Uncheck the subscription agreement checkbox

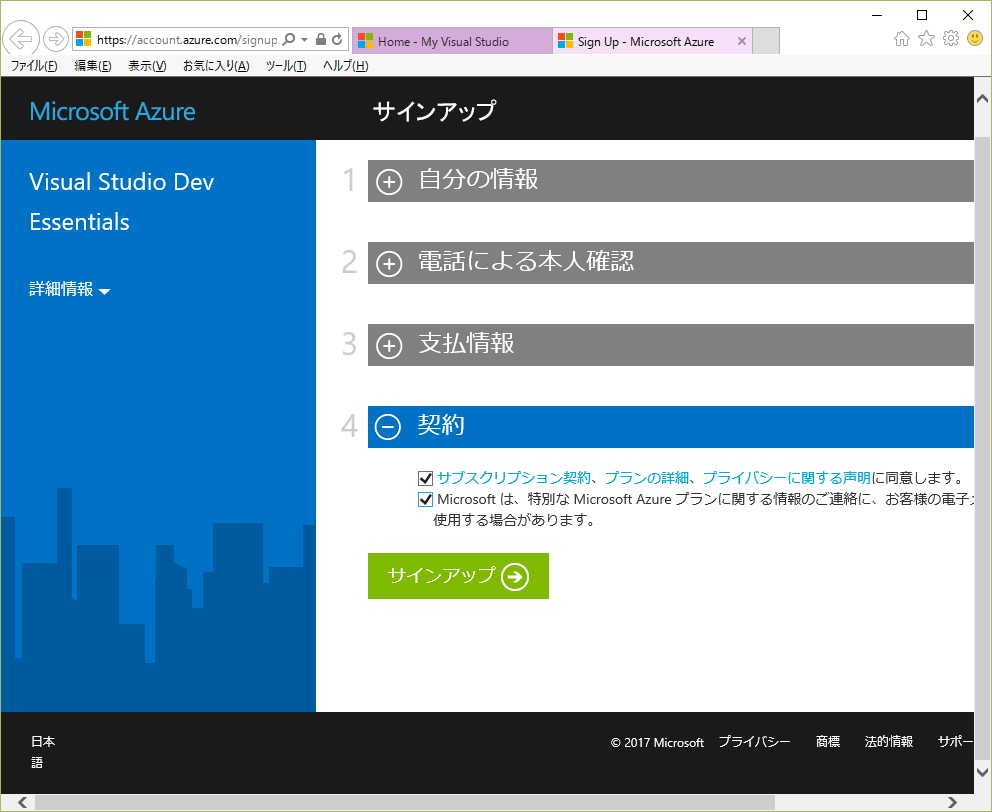(426, 478)
